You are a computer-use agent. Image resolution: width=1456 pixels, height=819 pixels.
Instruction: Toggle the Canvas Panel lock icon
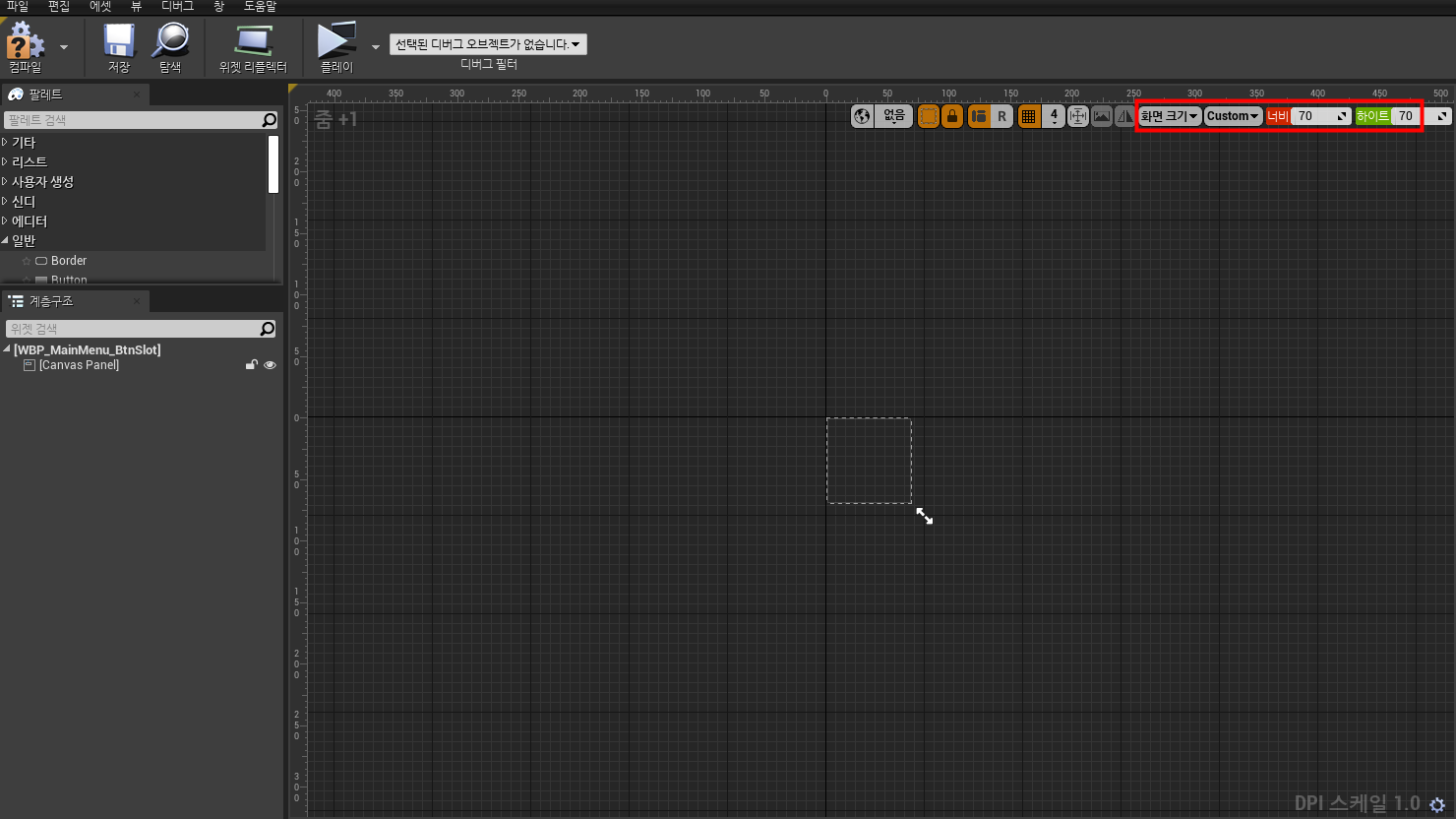pos(252,365)
